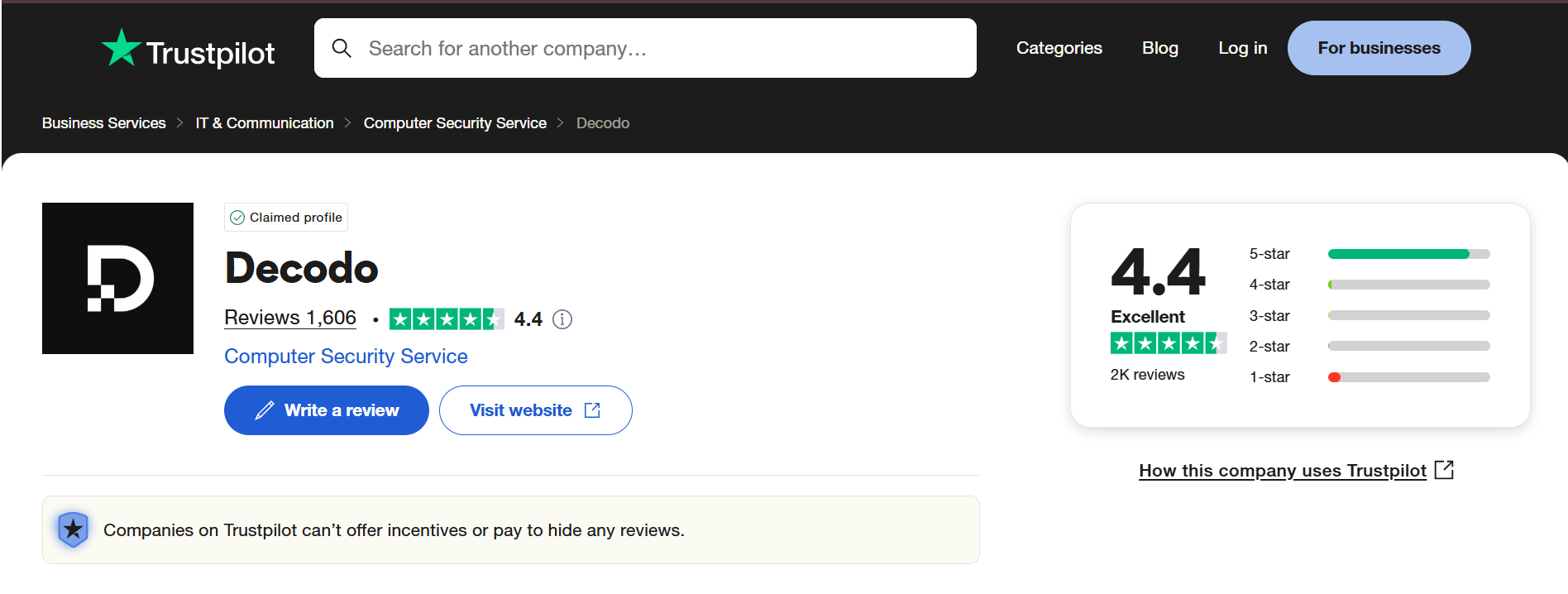
Task: Open the Blog page
Action: tap(1160, 48)
